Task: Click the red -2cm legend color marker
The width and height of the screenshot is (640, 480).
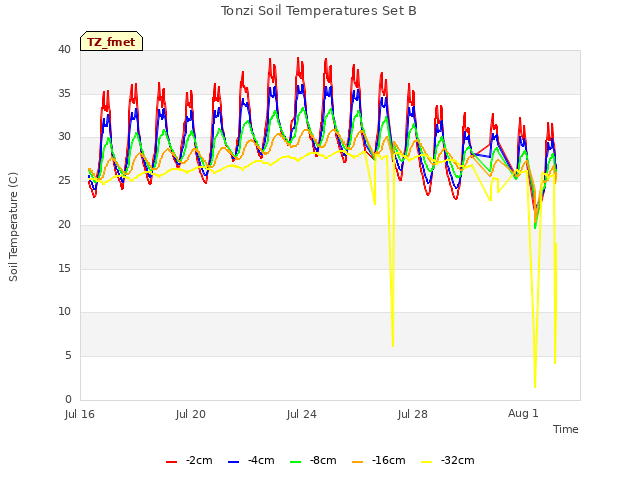Action: click(x=171, y=462)
